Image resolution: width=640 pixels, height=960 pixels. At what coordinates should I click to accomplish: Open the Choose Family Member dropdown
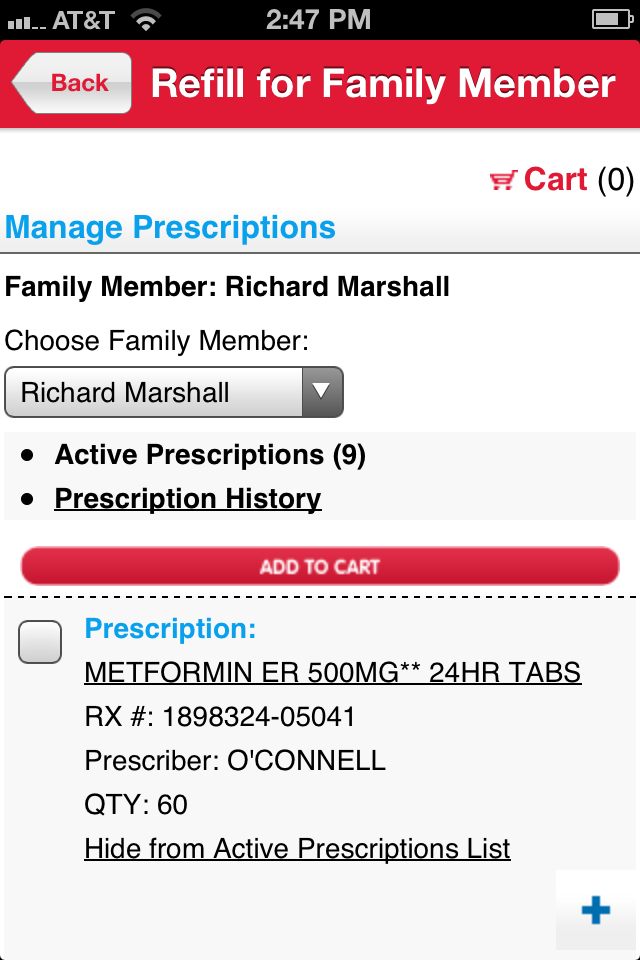click(174, 392)
